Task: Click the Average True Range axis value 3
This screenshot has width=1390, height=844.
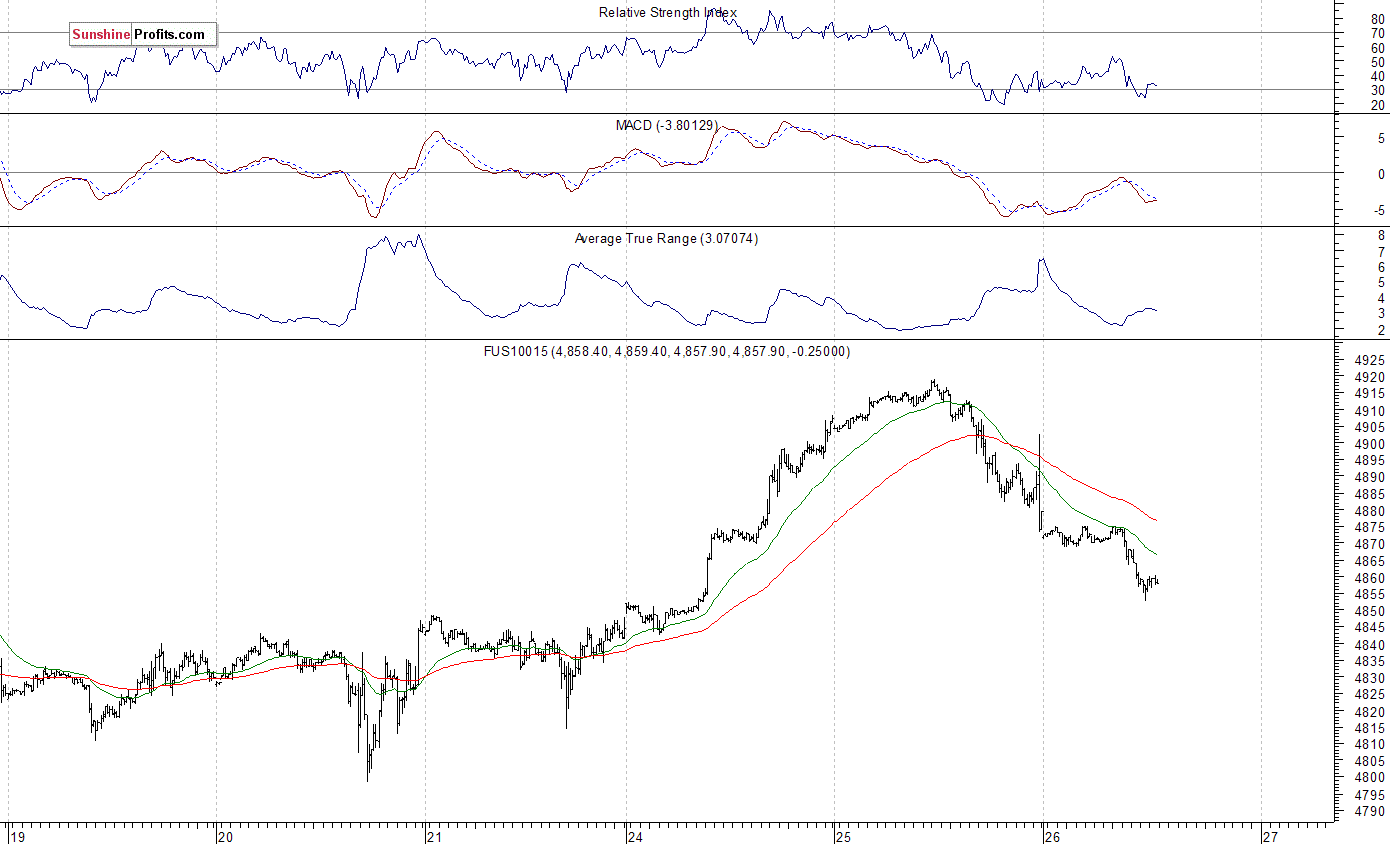Action: click(1381, 314)
